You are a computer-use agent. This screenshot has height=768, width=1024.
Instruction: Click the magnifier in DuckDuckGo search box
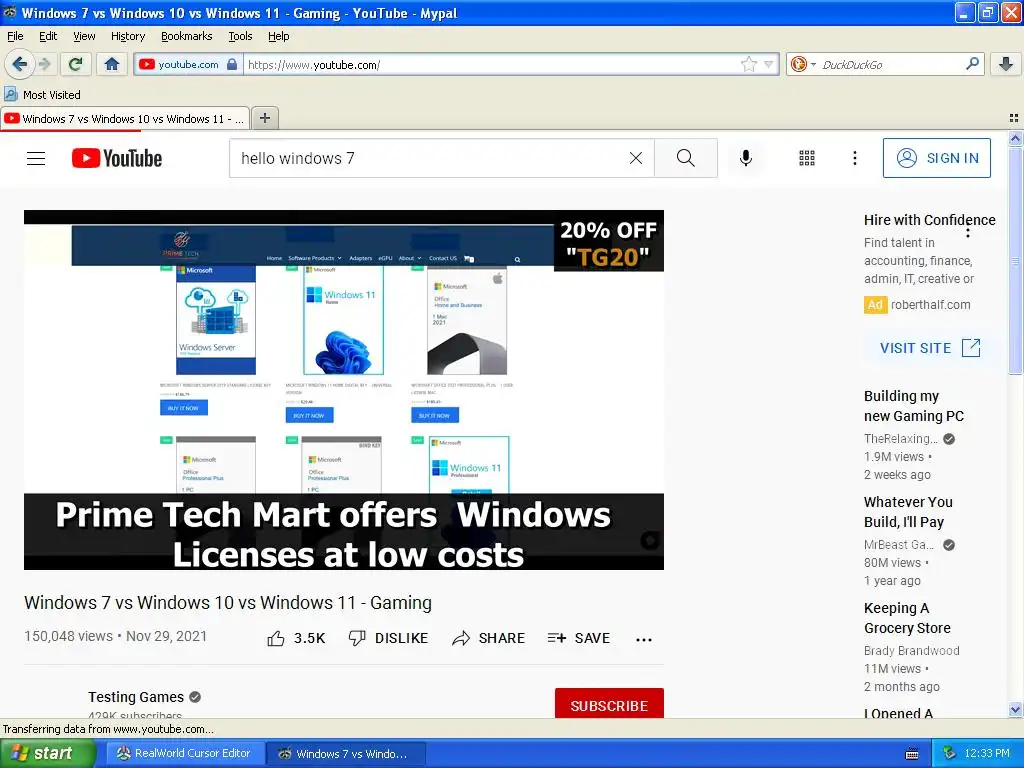(972, 64)
